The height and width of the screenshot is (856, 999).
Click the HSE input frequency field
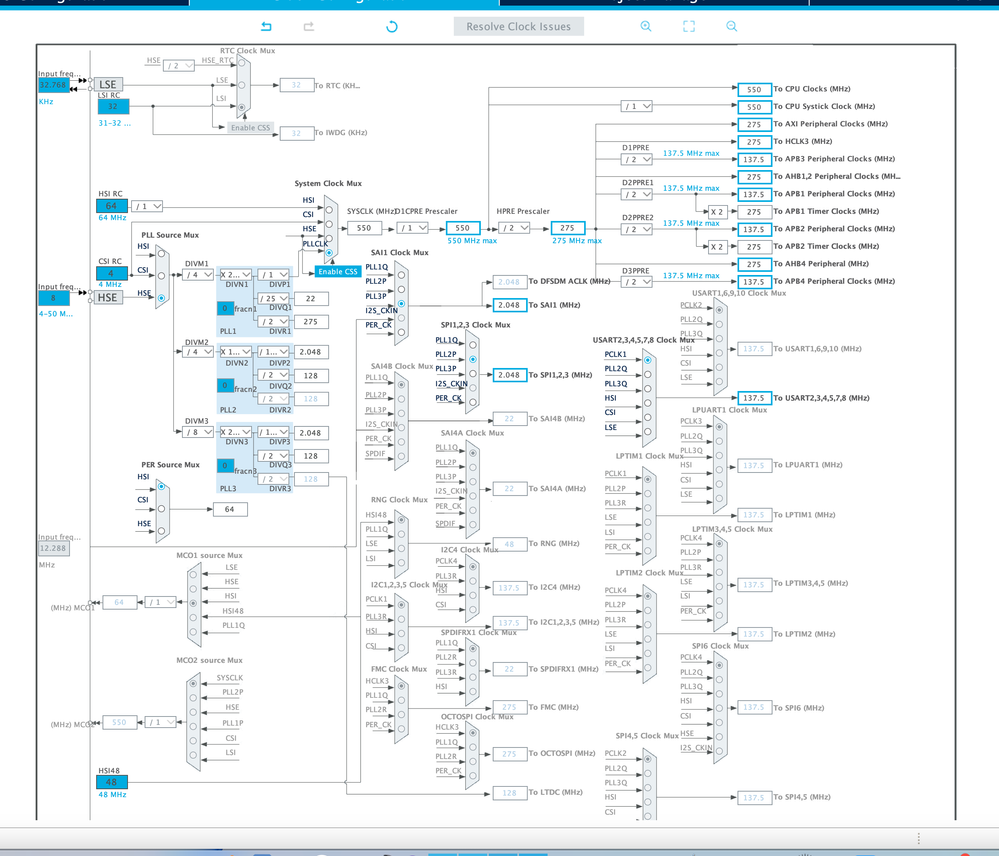coord(54,297)
